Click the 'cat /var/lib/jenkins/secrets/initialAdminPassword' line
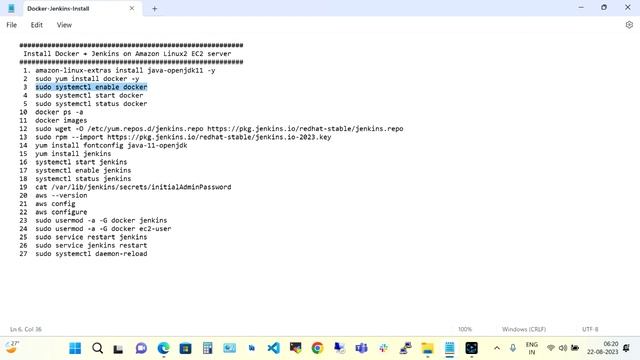The height and width of the screenshot is (360, 640). (133, 187)
